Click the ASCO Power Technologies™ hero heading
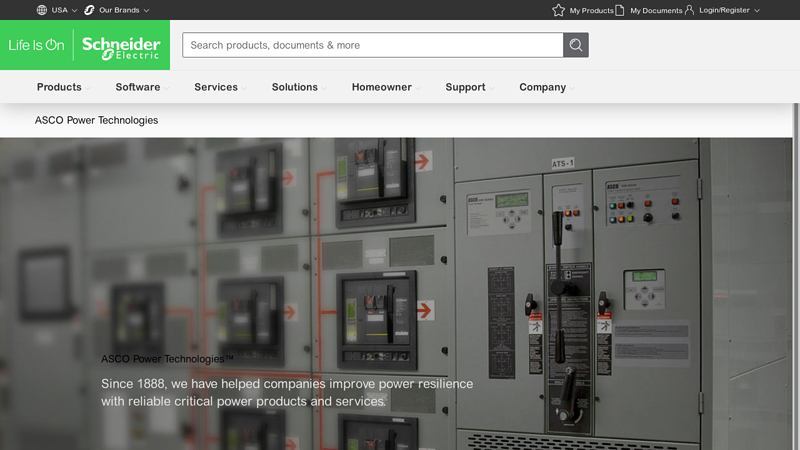The image size is (800, 450). point(167,359)
